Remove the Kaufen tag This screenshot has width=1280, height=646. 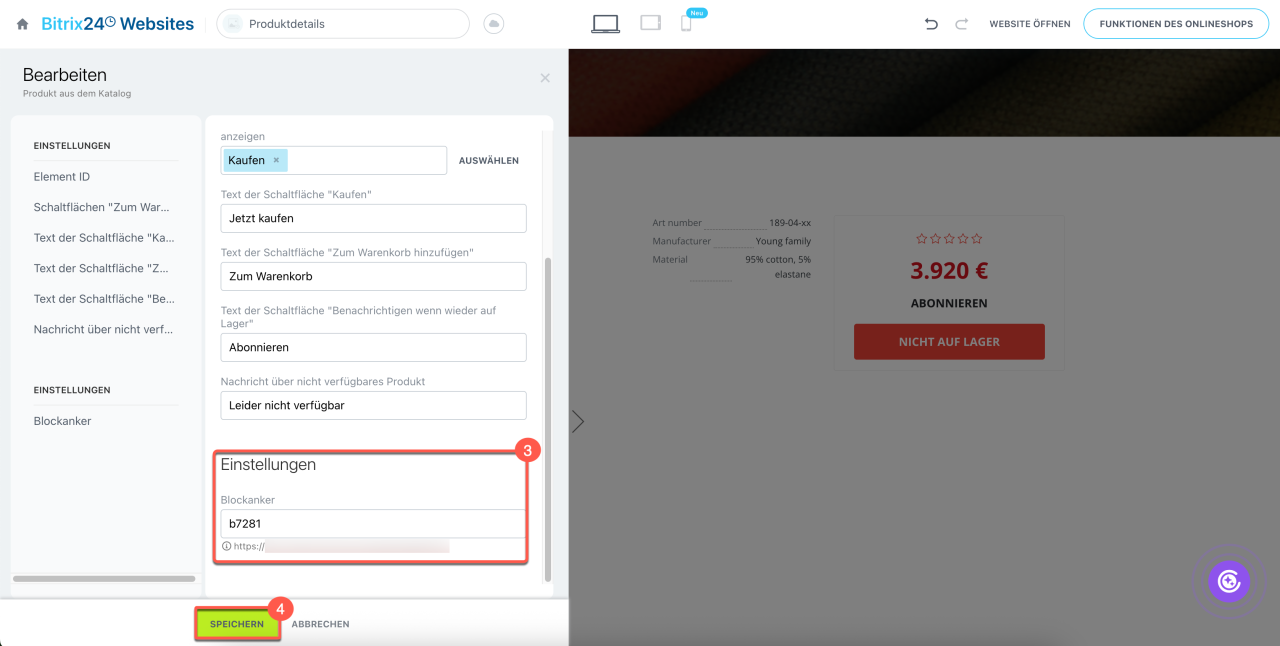276,160
